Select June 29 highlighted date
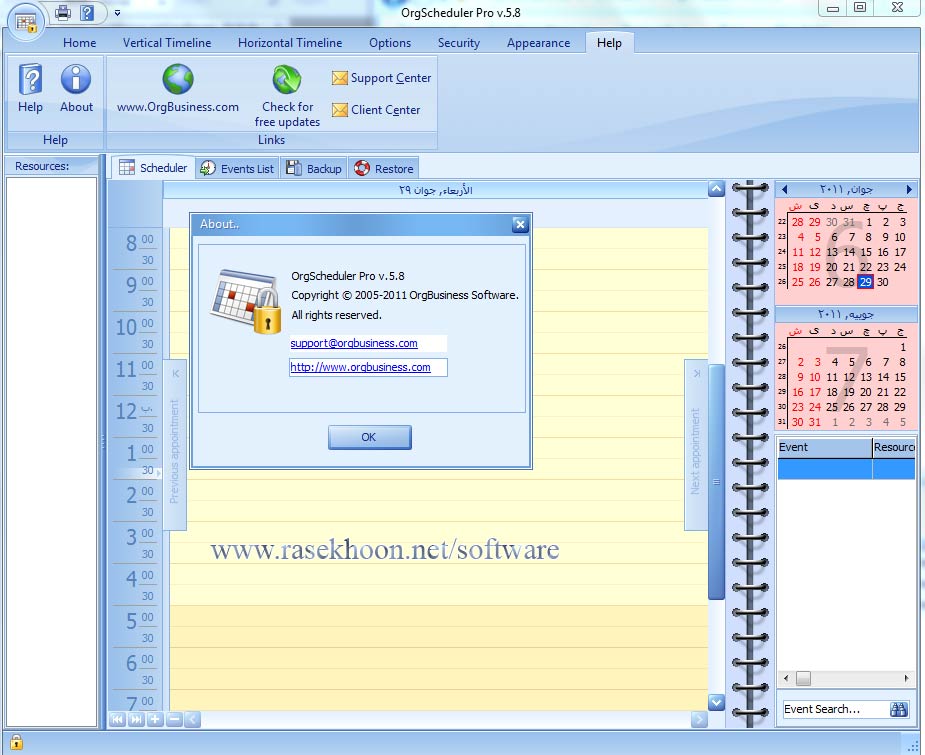 [x=865, y=282]
